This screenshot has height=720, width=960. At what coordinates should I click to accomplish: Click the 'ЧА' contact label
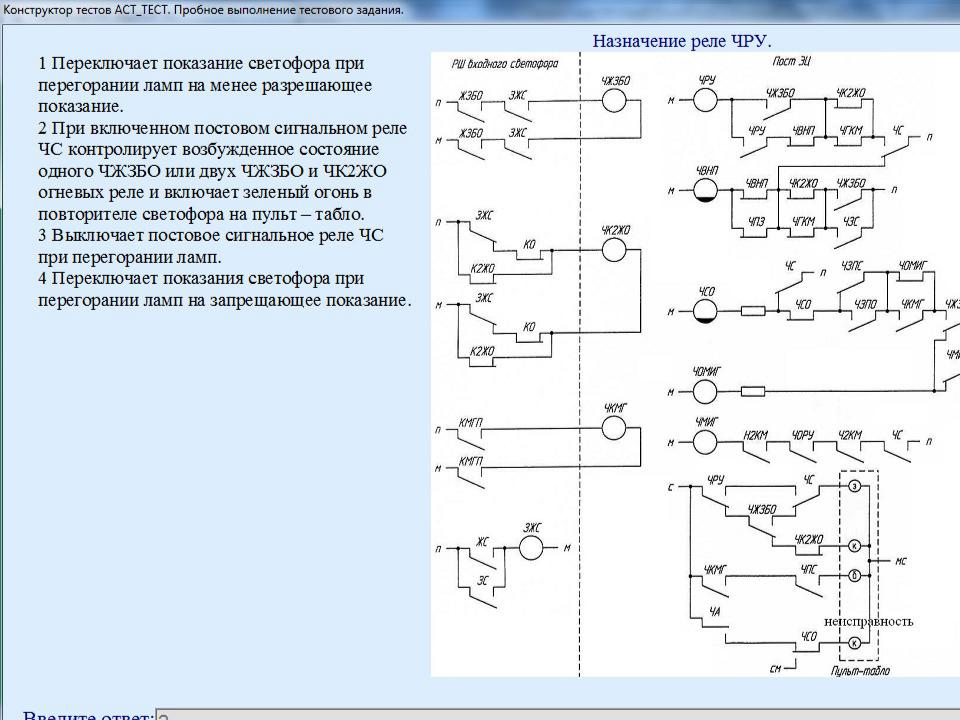click(x=714, y=611)
